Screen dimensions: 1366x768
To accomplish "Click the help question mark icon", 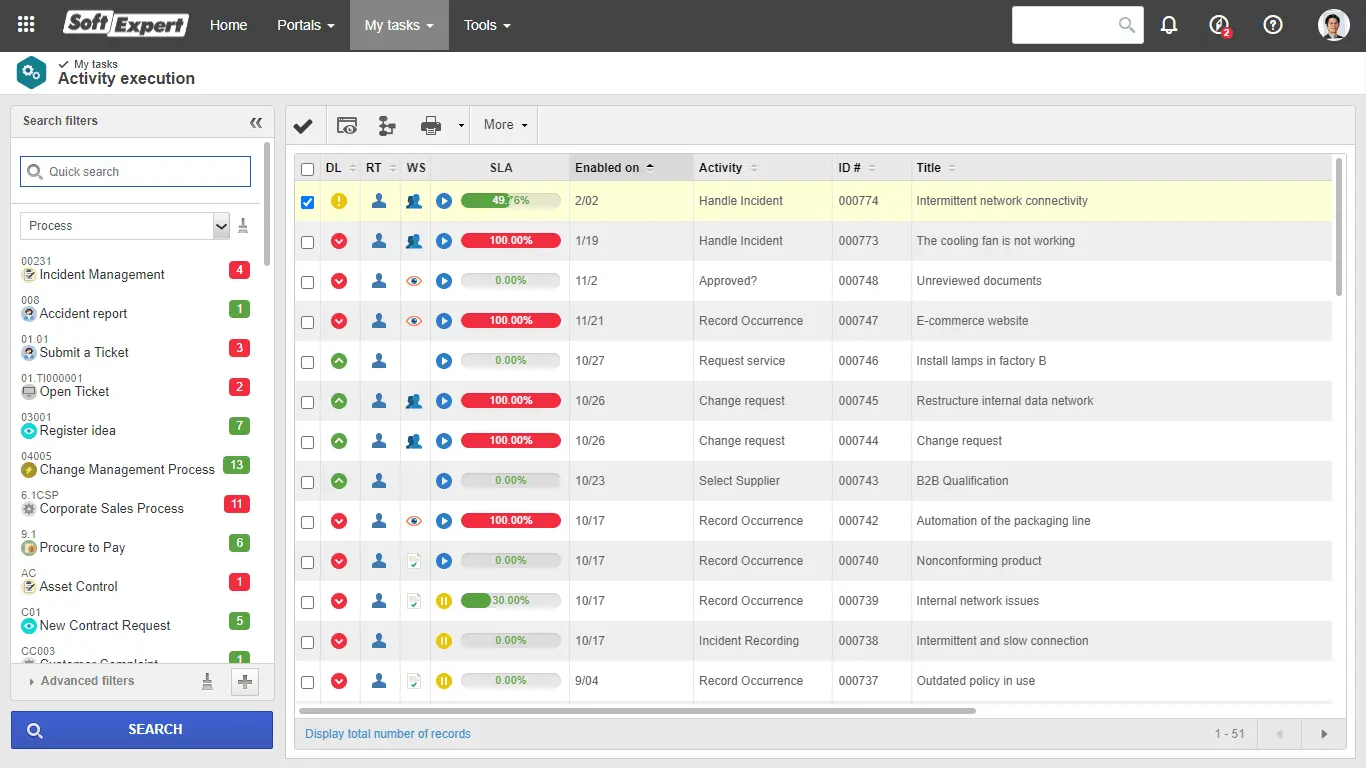I will click(x=1273, y=25).
